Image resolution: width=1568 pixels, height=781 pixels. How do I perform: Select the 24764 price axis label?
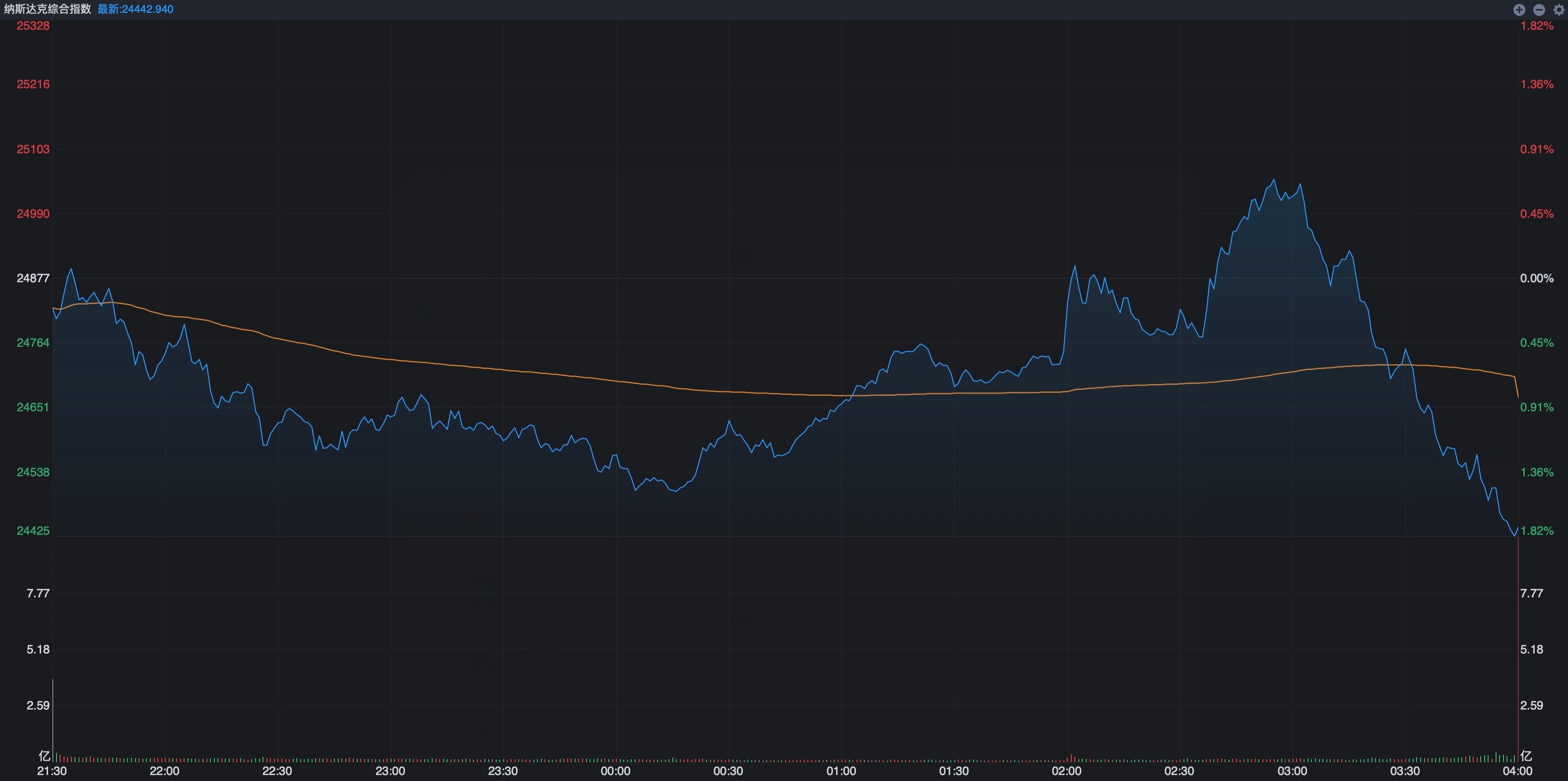point(33,343)
